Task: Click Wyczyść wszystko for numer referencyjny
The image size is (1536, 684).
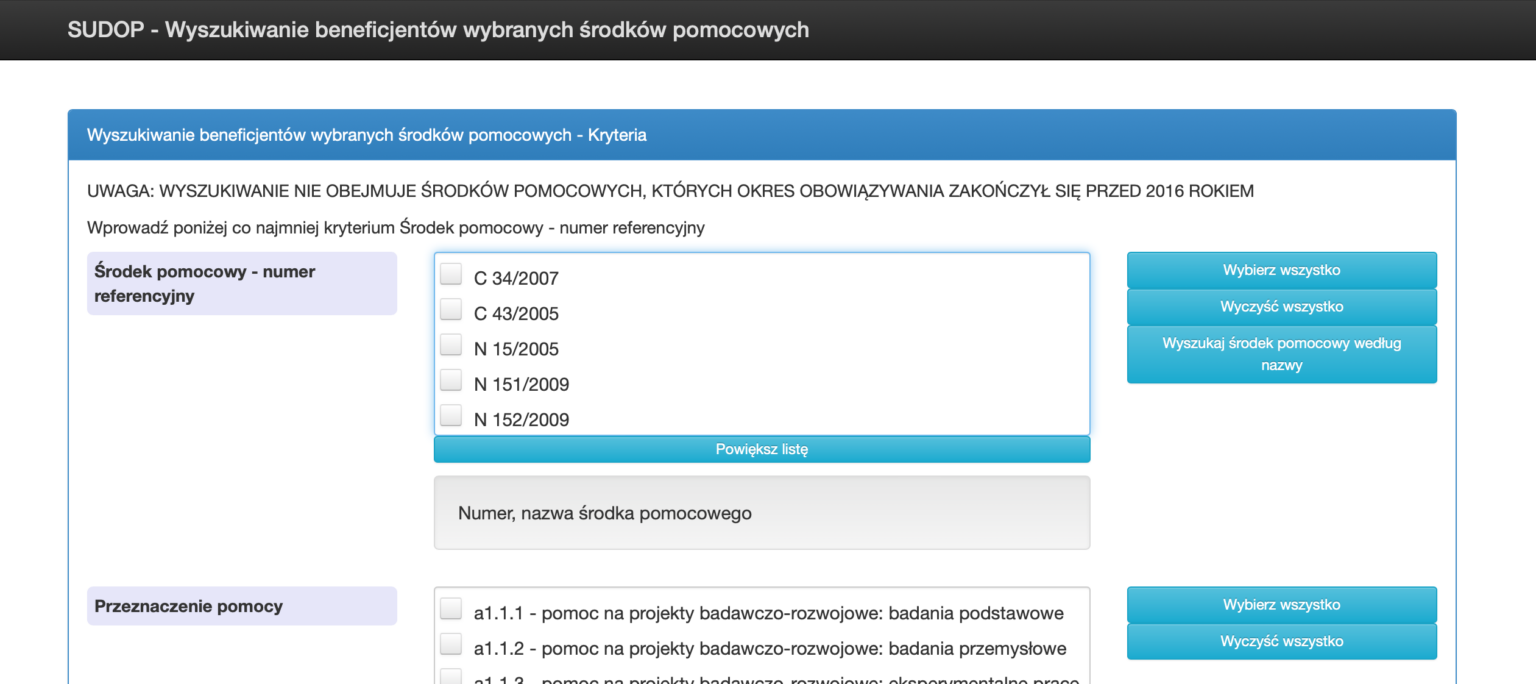Action: pyautogui.click(x=1281, y=306)
